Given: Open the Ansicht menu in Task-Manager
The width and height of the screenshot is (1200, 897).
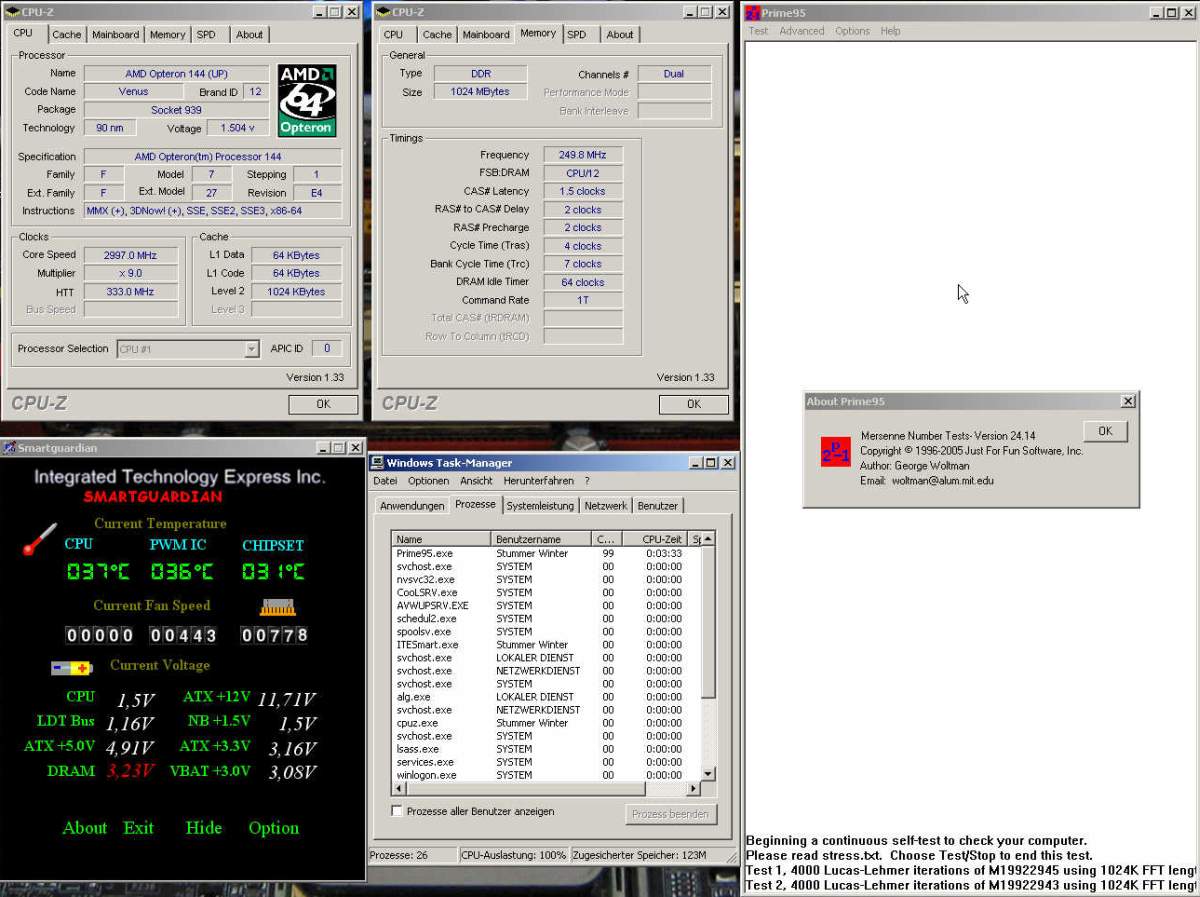Looking at the screenshot, I should [x=476, y=481].
